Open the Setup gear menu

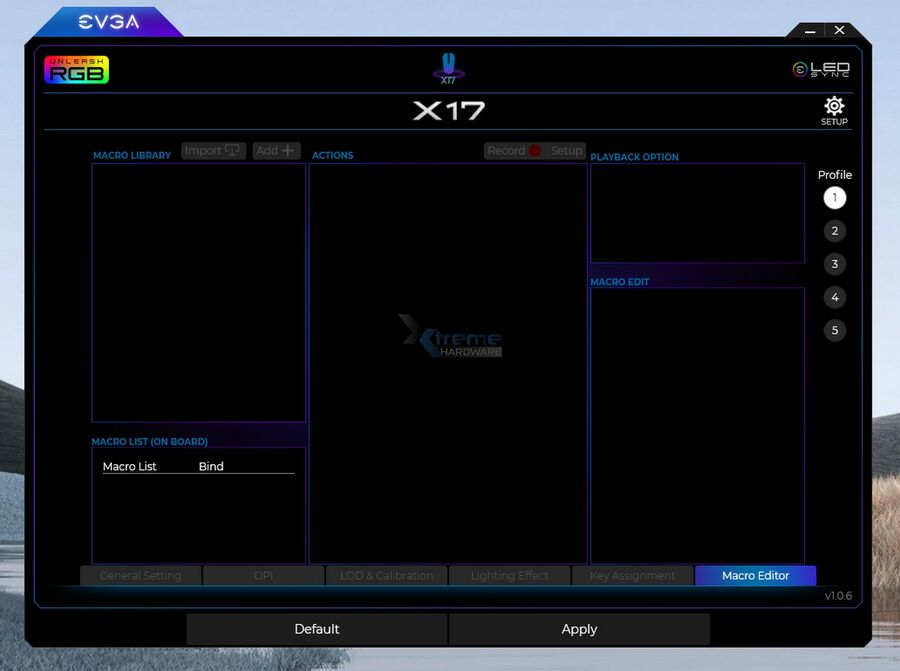tap(834, 104)
